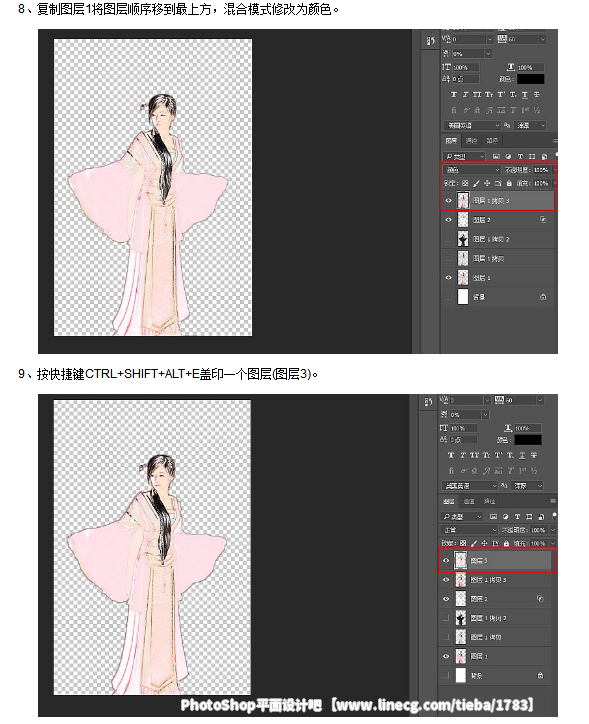The image size is (589, 724).
Task: Click subscript icon in step 9 screenshot
Action: point(511,455)
